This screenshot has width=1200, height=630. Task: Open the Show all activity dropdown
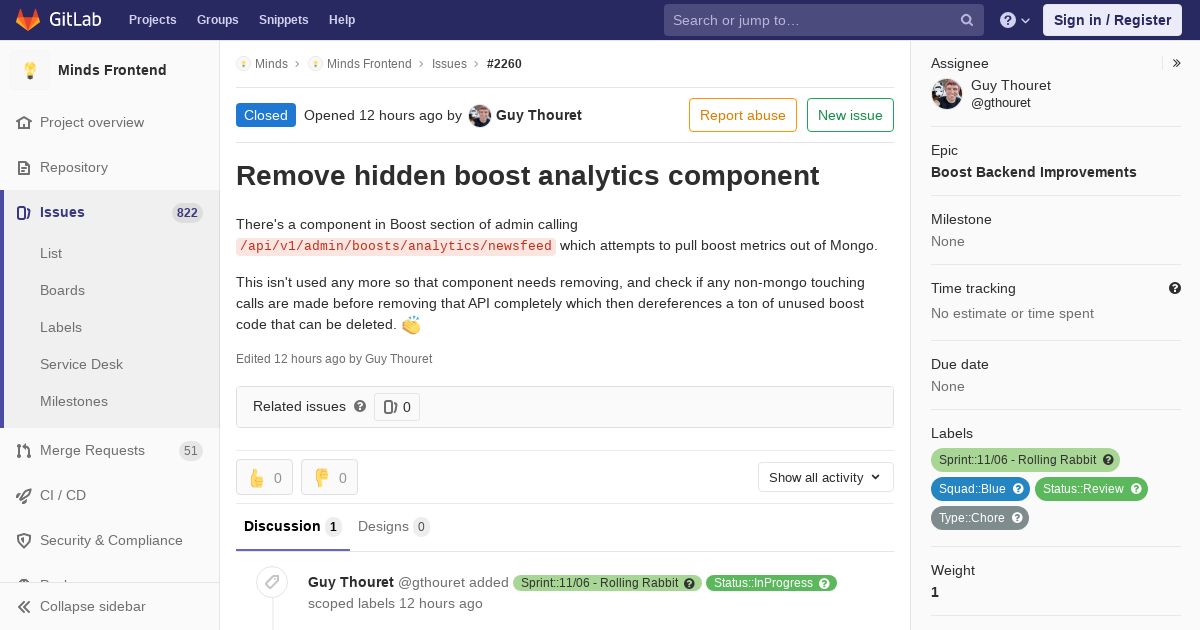tap(826, 477)
